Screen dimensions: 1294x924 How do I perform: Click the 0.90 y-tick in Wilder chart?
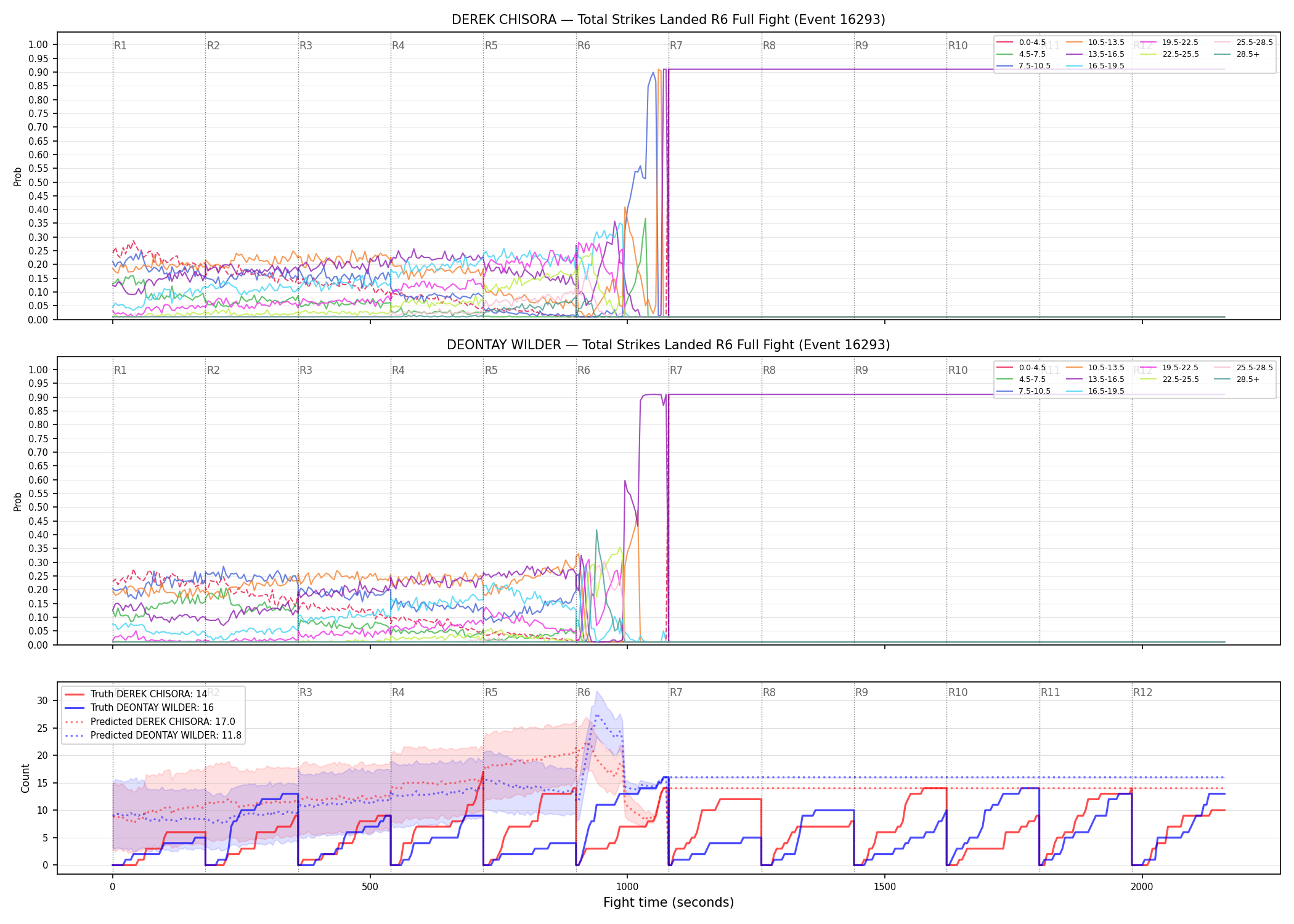point(38,397)
